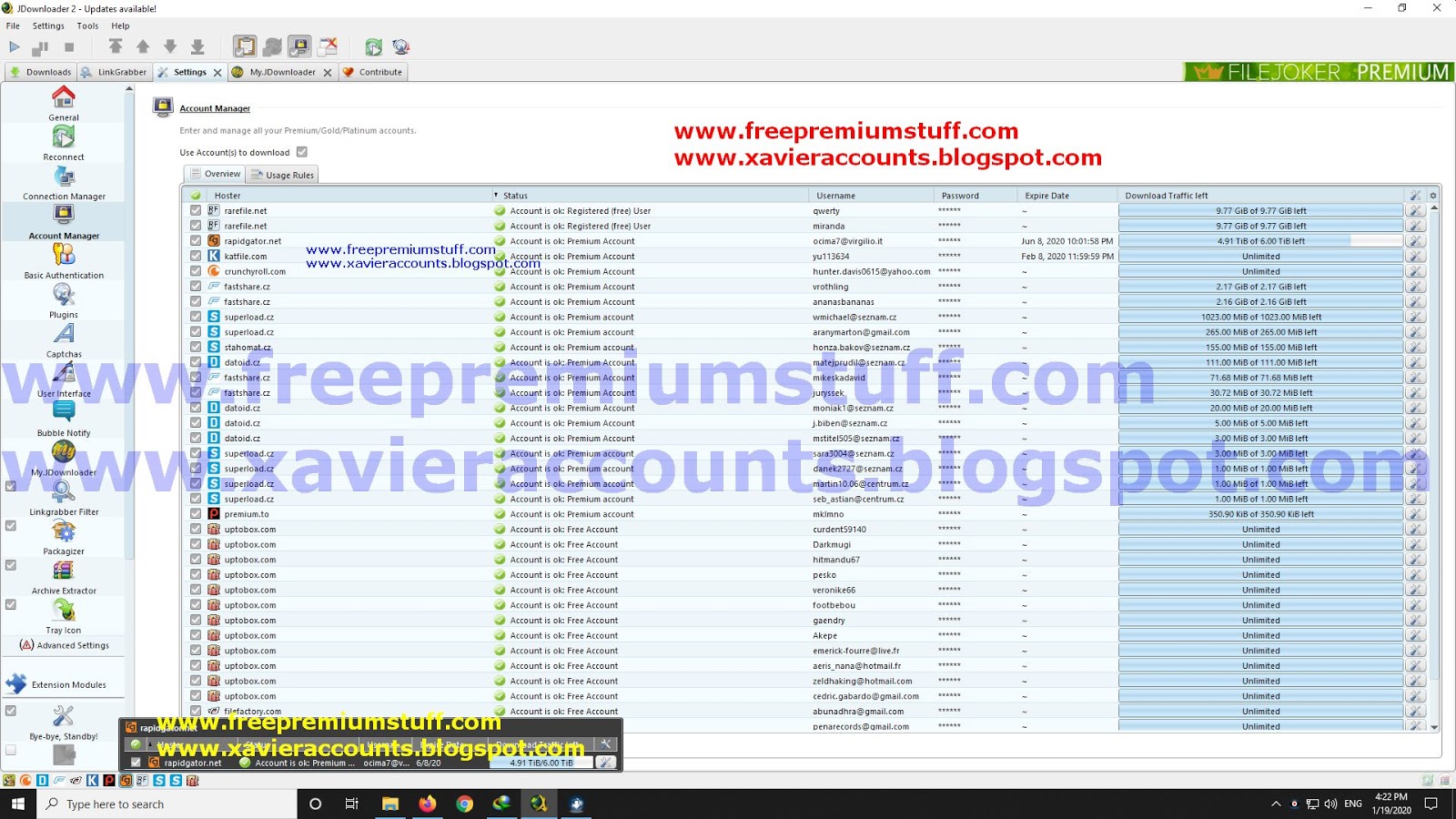The height and width of the screenshot is (819, 1456).
Task: Toggle clipboard observer toolbar icon
Action: coord(245,46)
